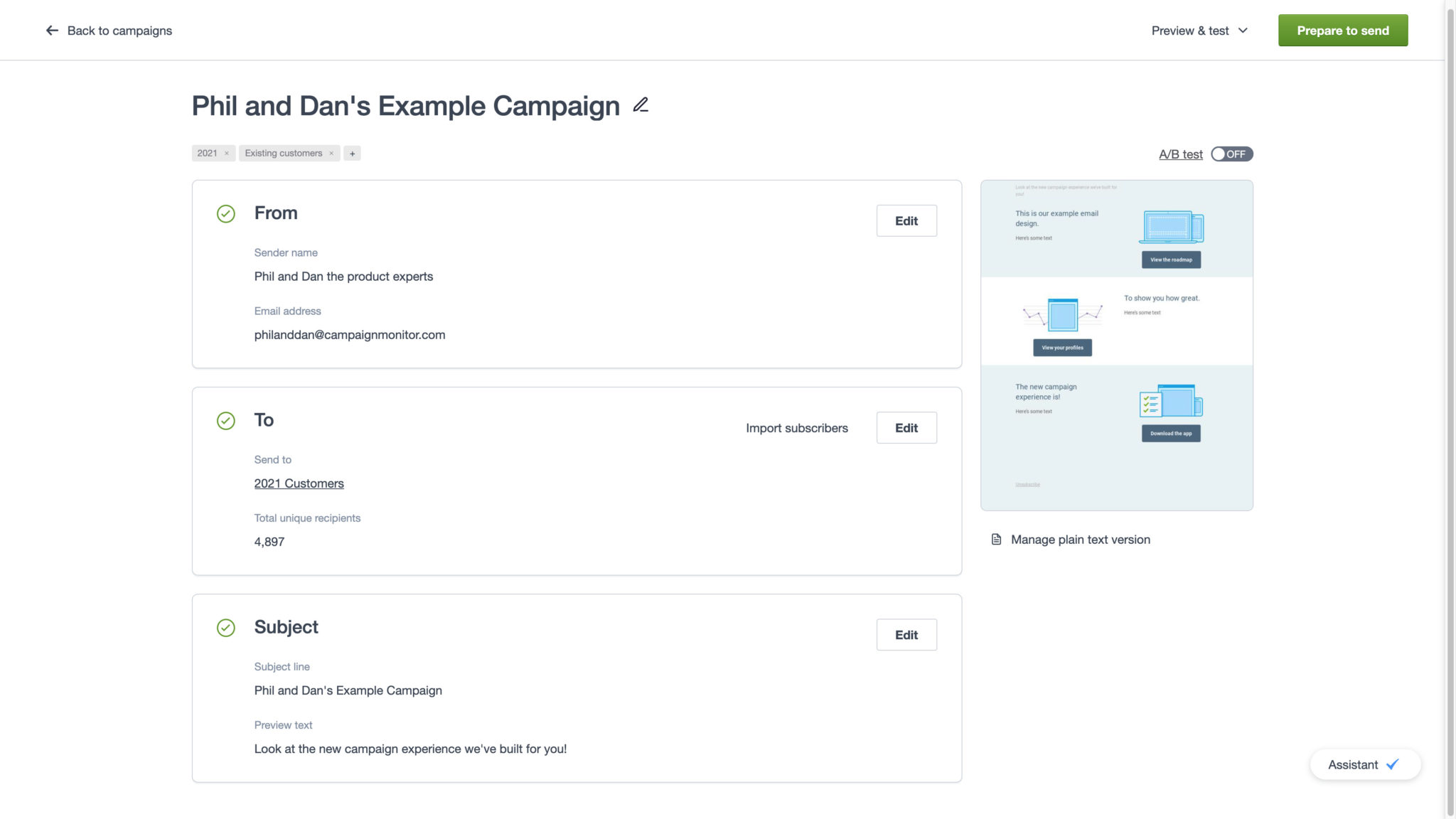The width and height of the screenshot is (1456, 819).
Task: Turn on the A/B test toggle
Action: (1231, 154)
